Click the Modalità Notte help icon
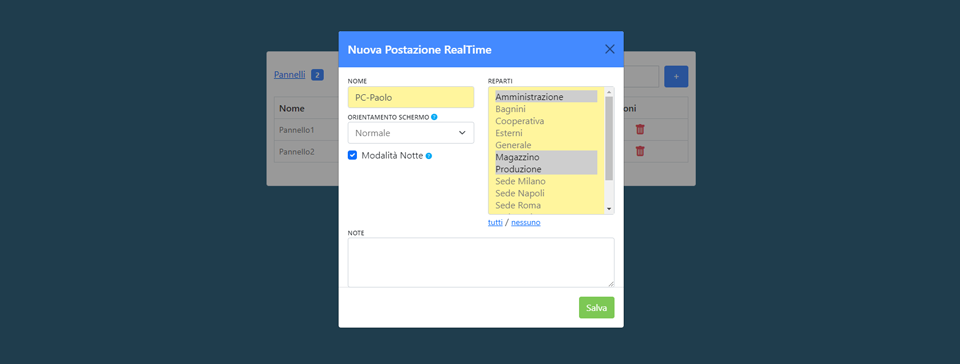 pyautogui.click(x=429, y=156)
